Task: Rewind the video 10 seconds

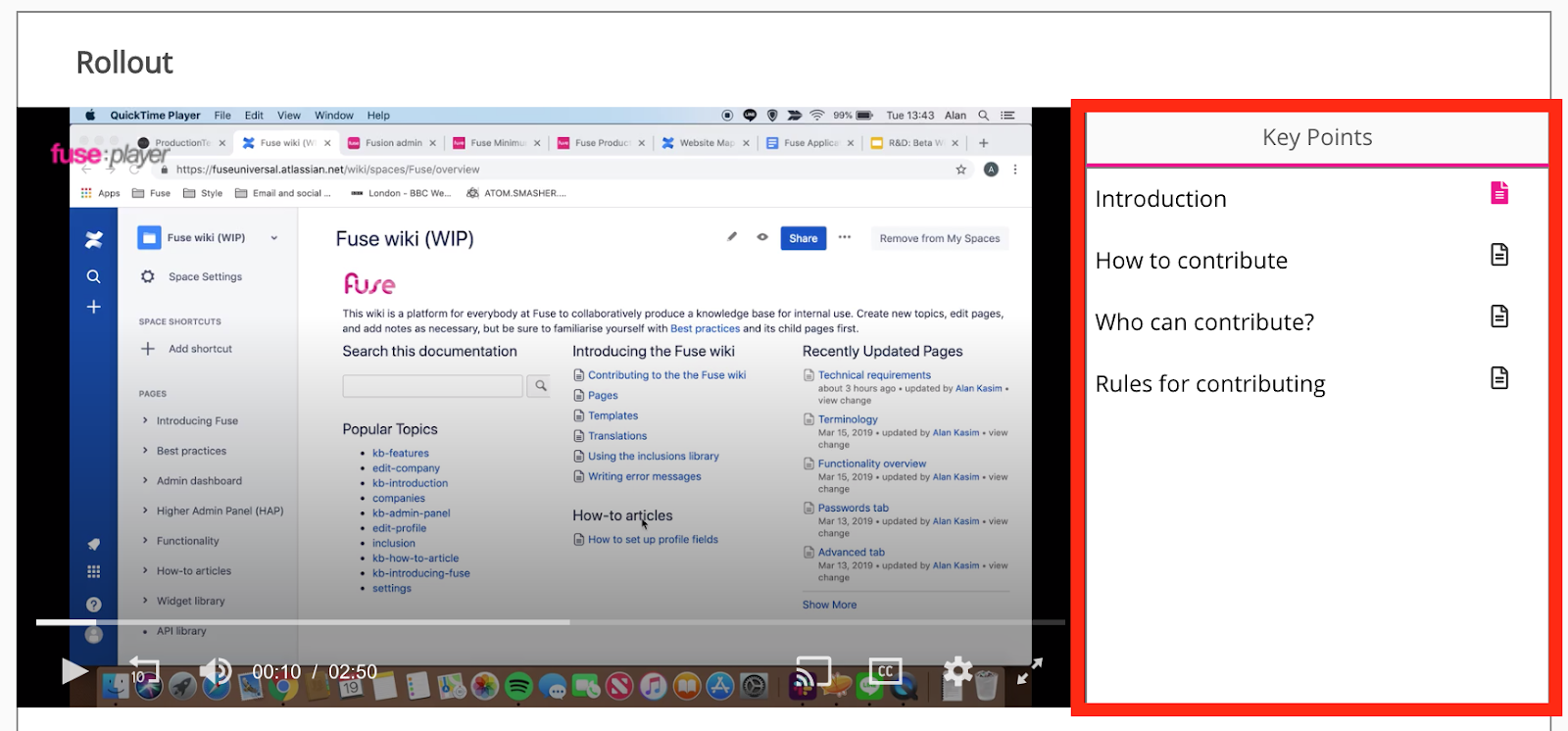Action: tap(143, 671)
